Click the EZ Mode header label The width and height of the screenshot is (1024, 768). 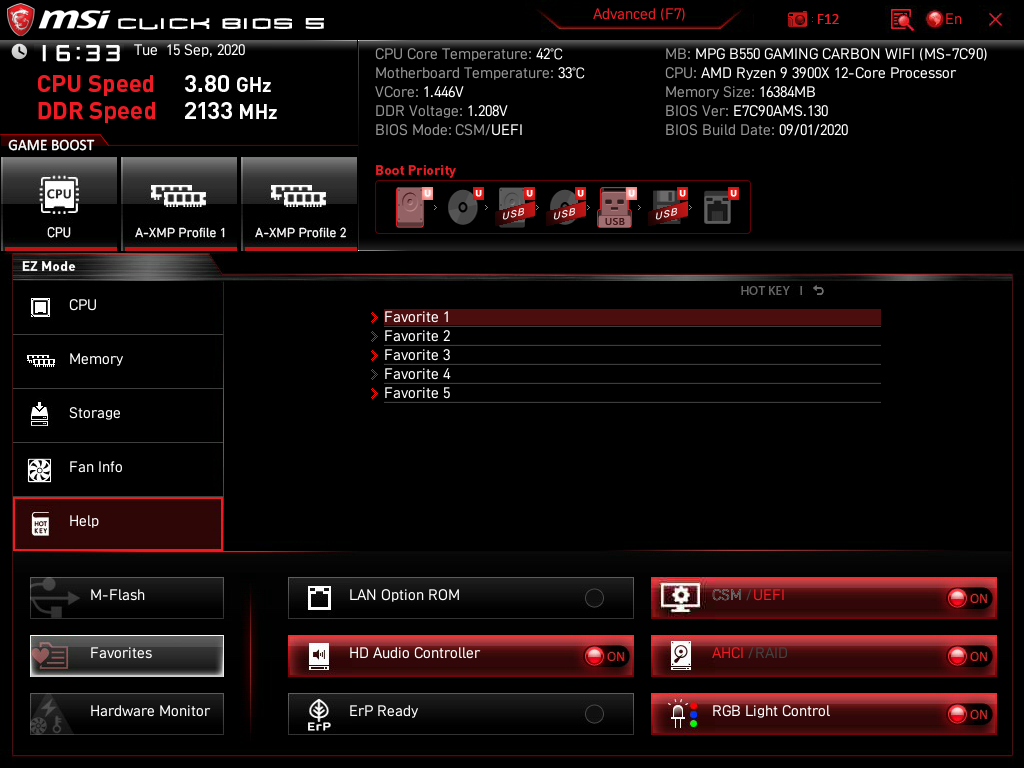pos(49,266)
